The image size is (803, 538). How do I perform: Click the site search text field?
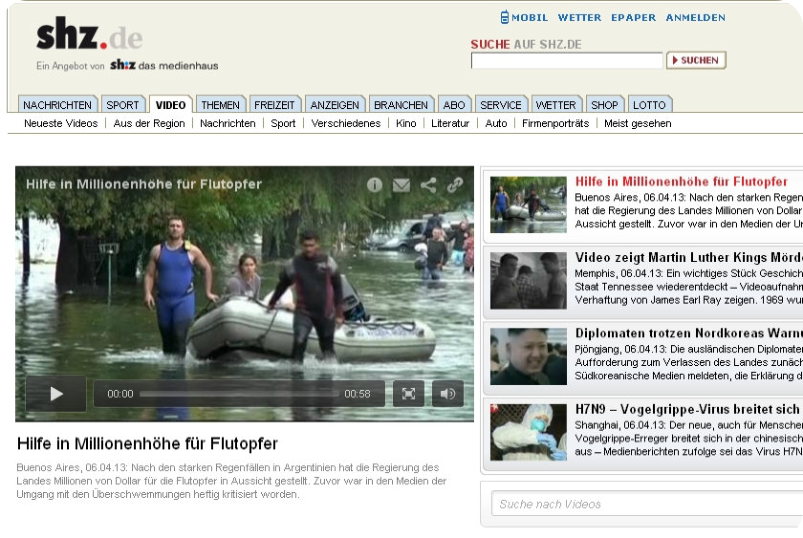(x=566, y=61)
